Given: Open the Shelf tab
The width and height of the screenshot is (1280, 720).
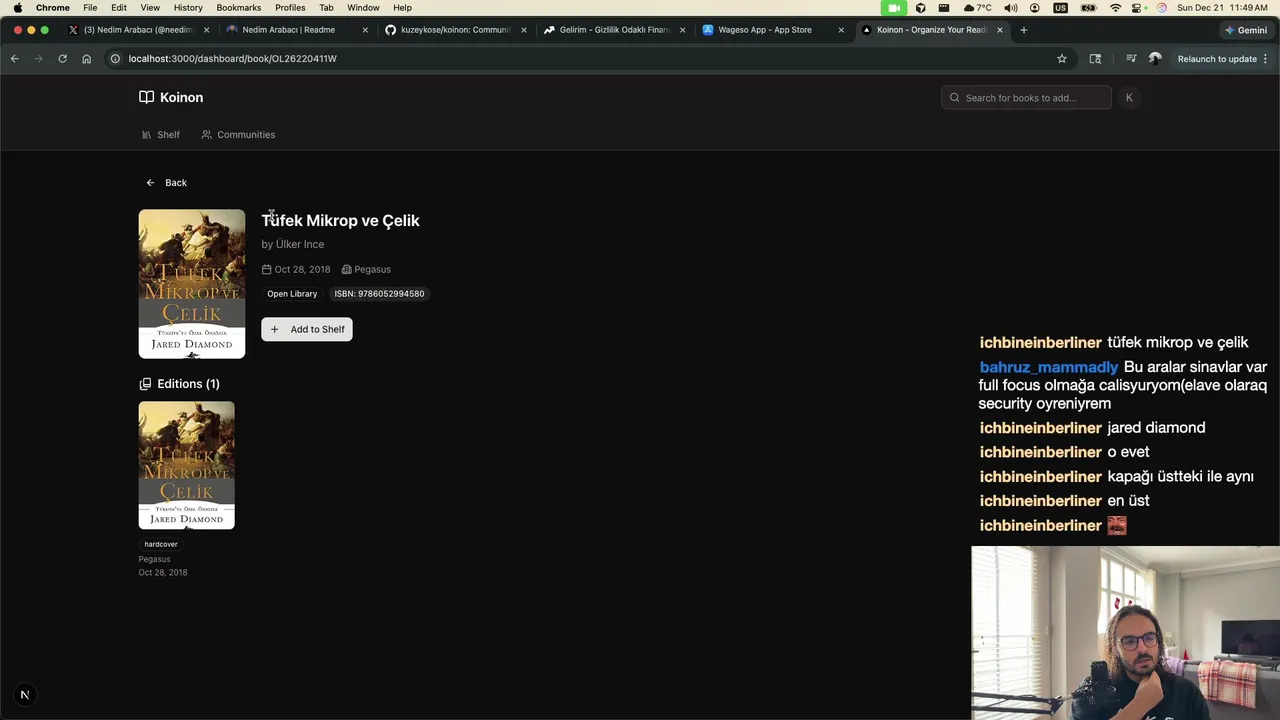Looking at the screenshot, I should point(160,134).
